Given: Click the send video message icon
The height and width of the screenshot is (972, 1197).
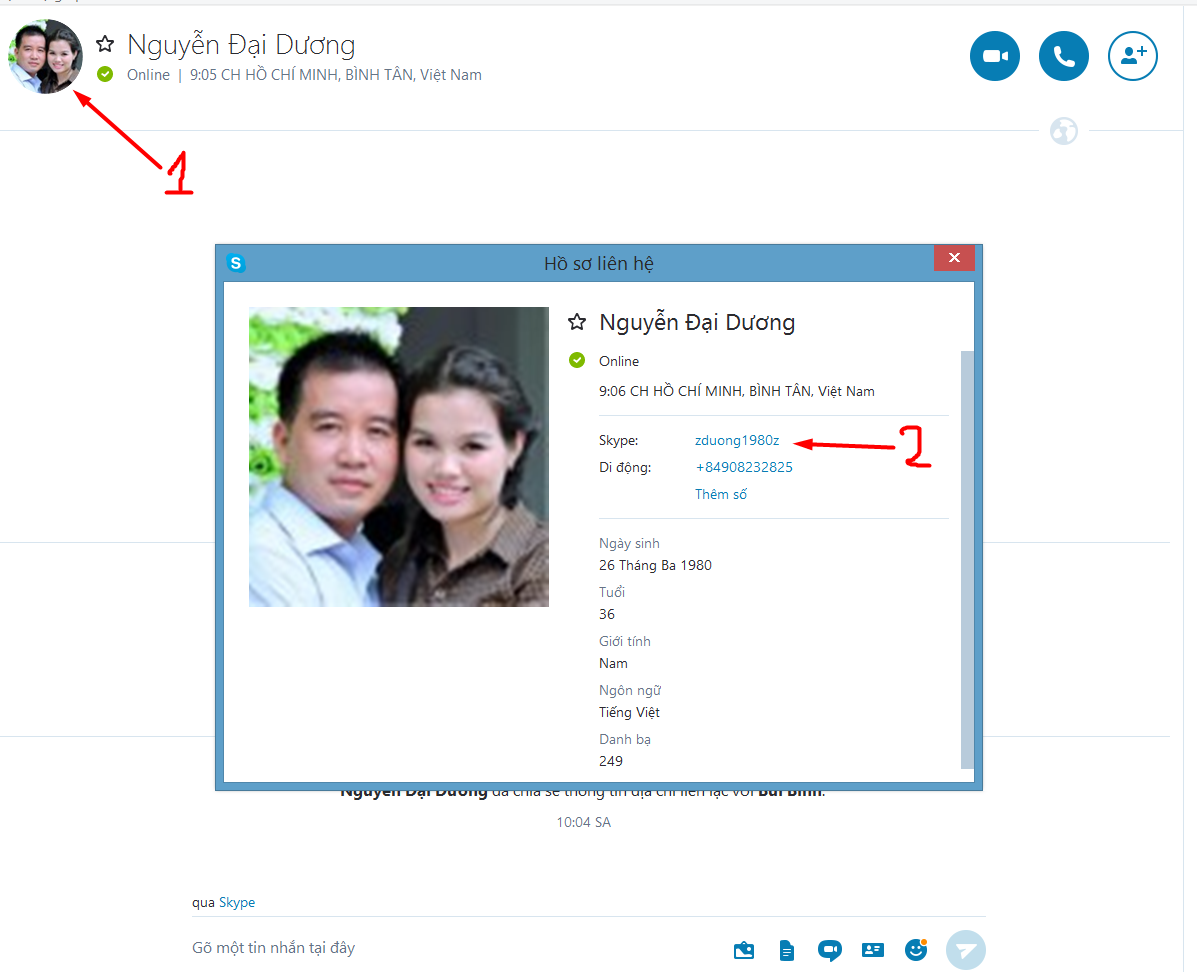Looking at the screenshot, I should point(829,950).
